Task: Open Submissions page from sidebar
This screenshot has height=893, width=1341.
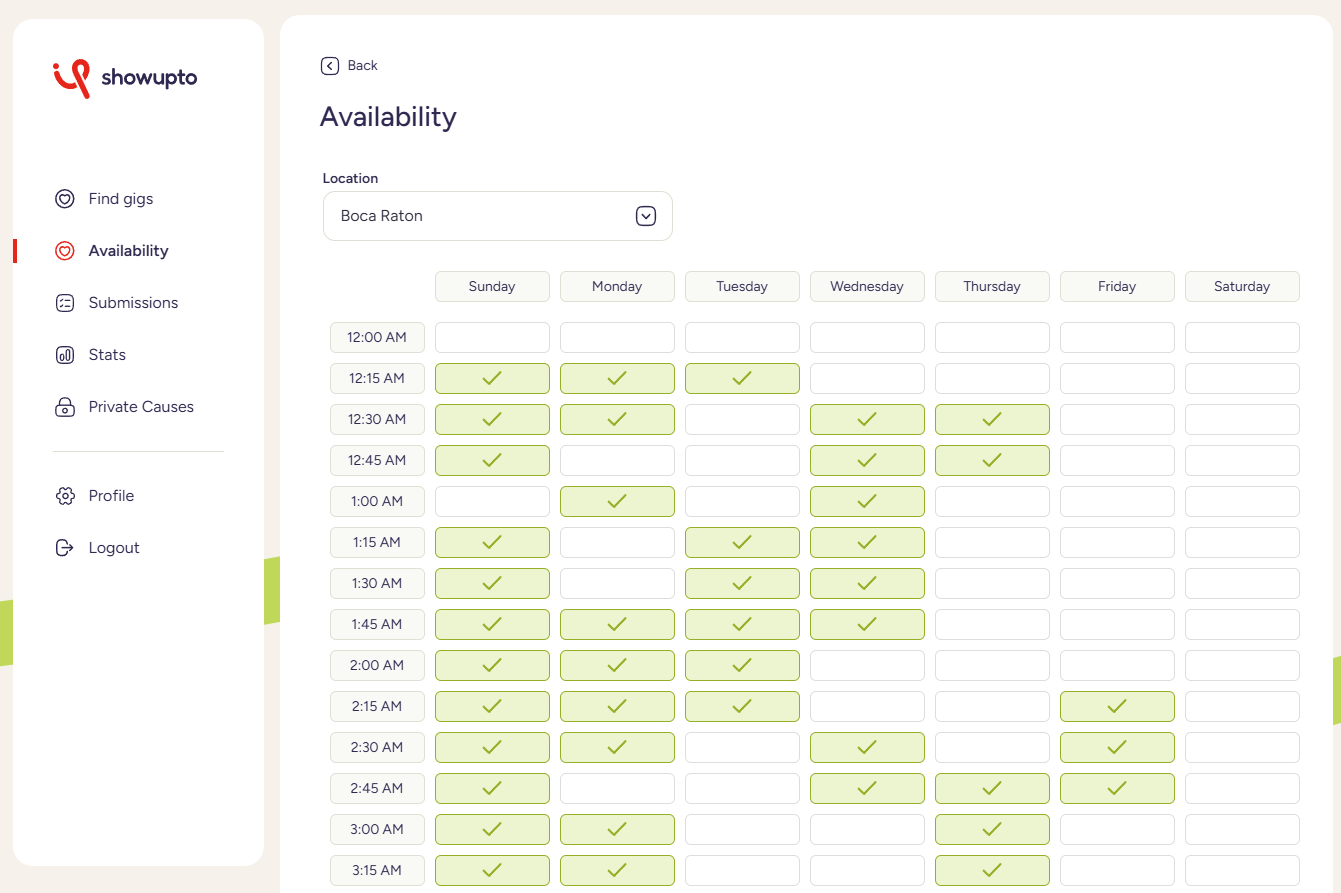Action: [x=133, y=303]
